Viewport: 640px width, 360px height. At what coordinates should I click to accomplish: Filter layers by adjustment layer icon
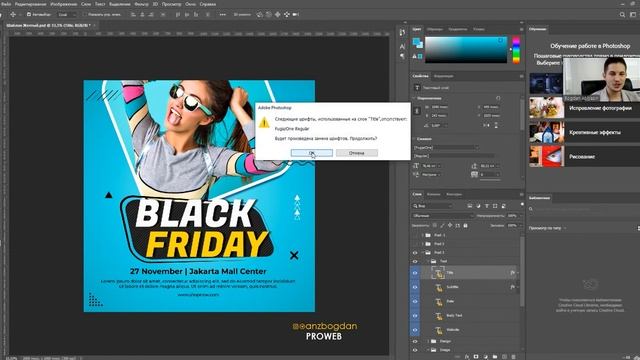[x=478, y=206]
